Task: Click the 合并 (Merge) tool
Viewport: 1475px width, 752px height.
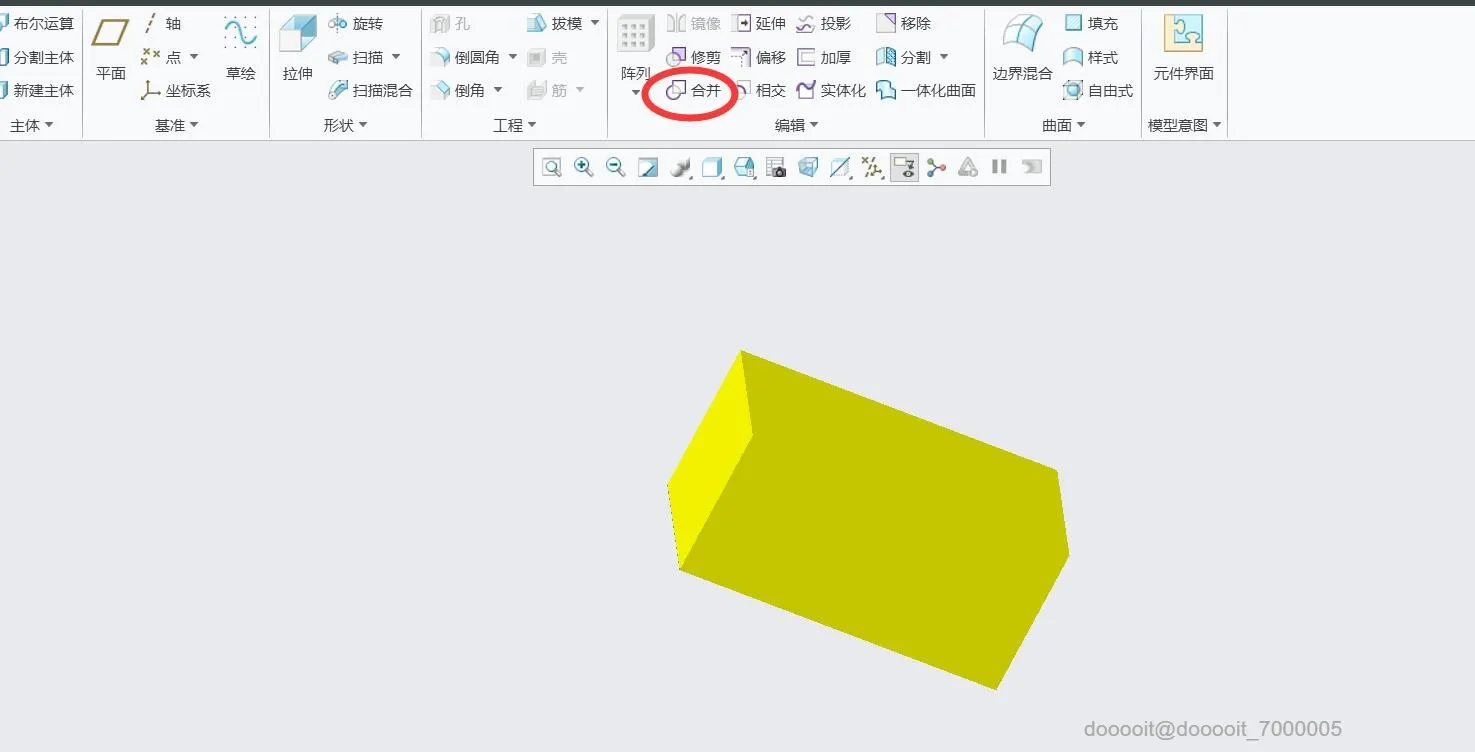Action: pos(694,91)
